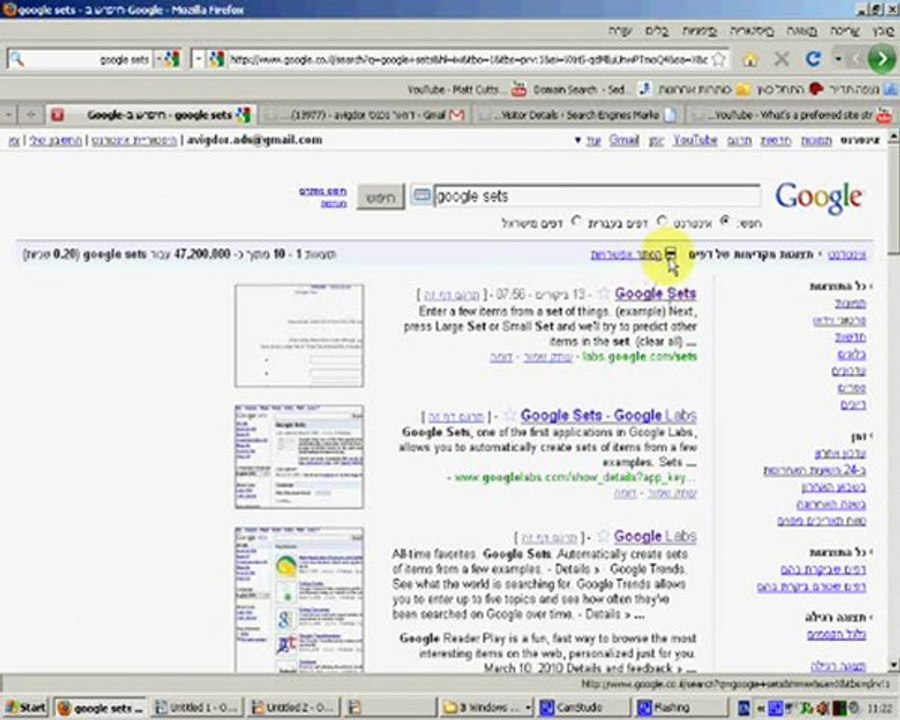Star the Google Sets - Google Labs result
900x720 pixels.
(509, 415)
